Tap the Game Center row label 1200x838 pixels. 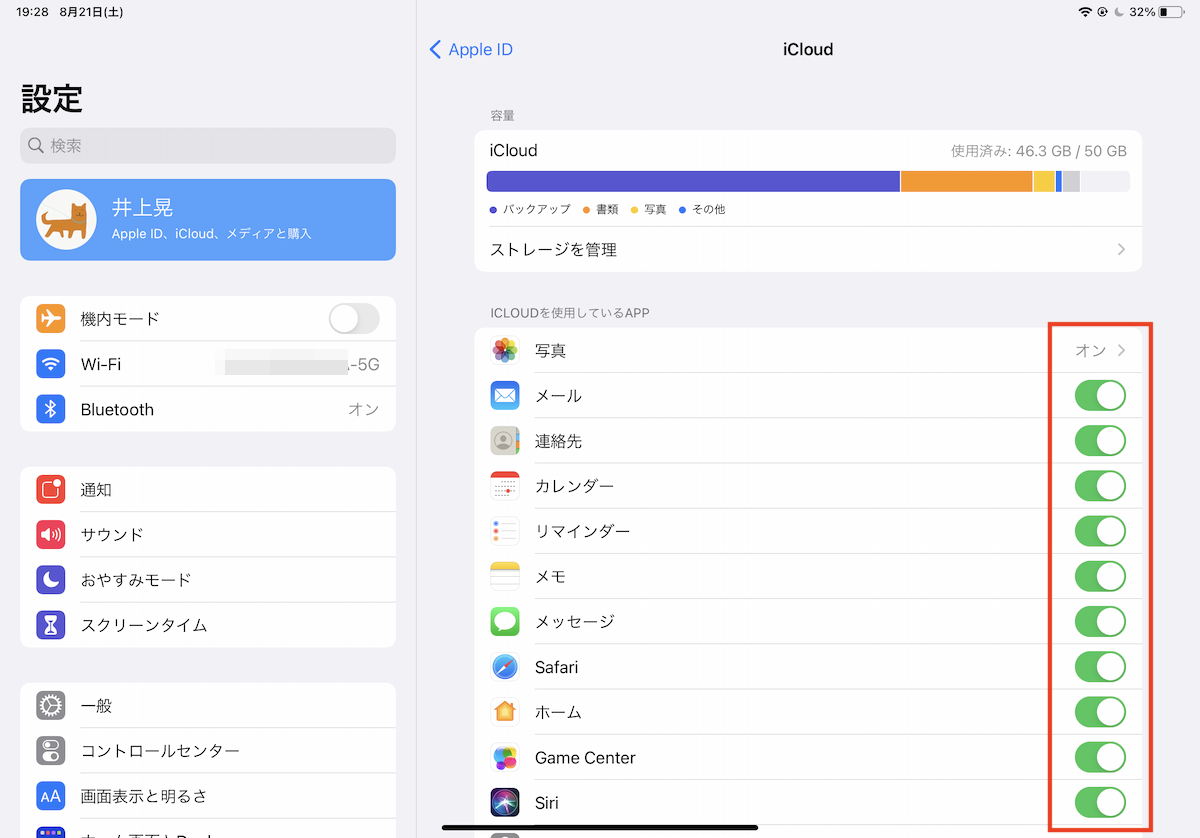coord(585,758)
